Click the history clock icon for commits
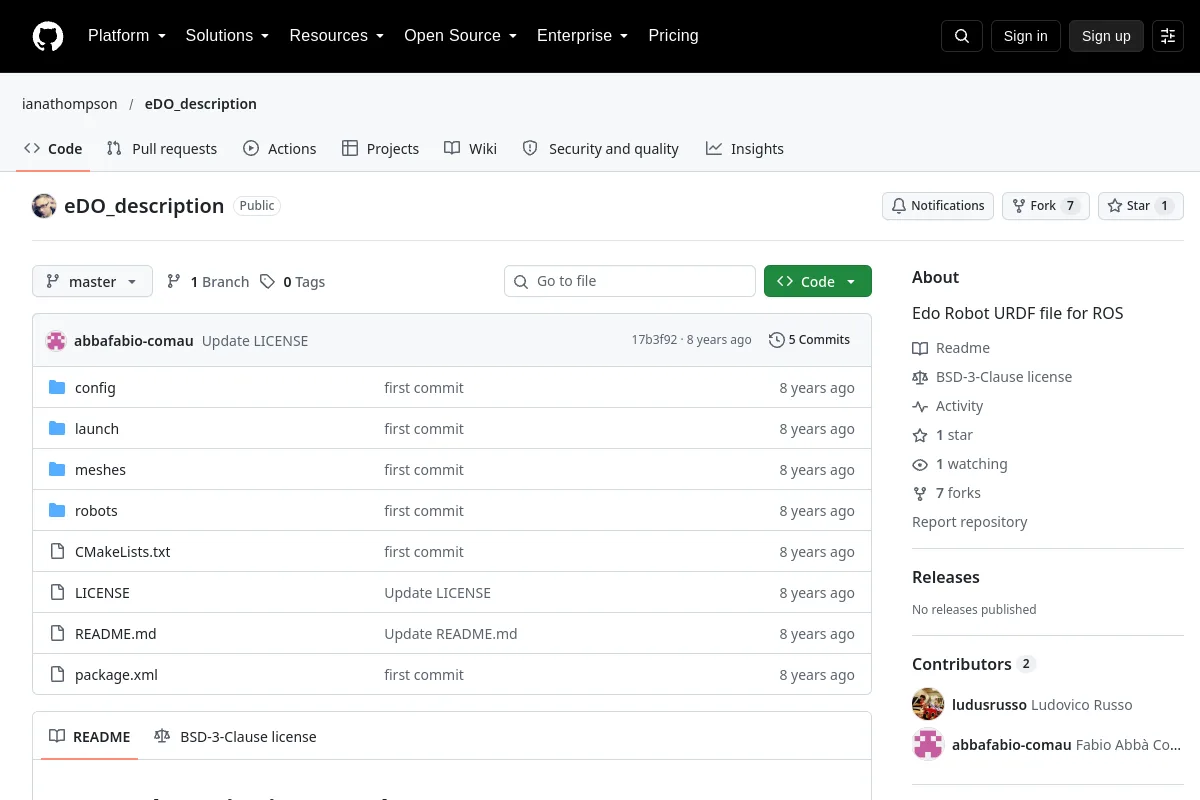Image resolution: width=1200 pixels, height=800 pixels. 776,340
